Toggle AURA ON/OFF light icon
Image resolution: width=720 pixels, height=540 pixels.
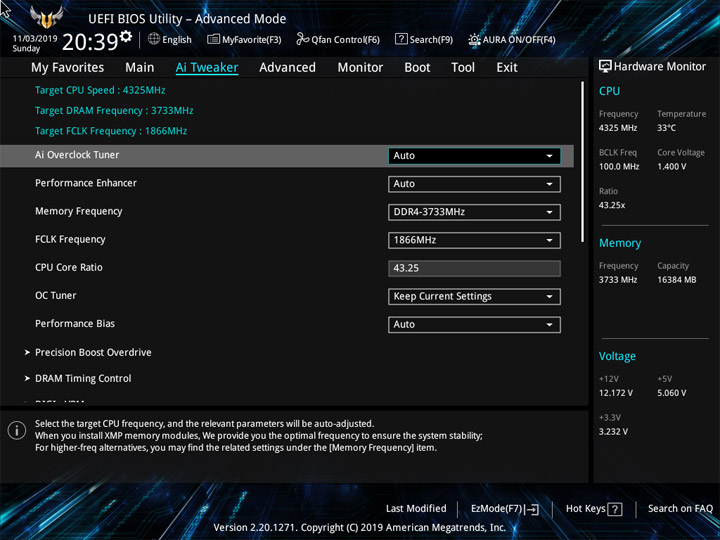point(474,39)
